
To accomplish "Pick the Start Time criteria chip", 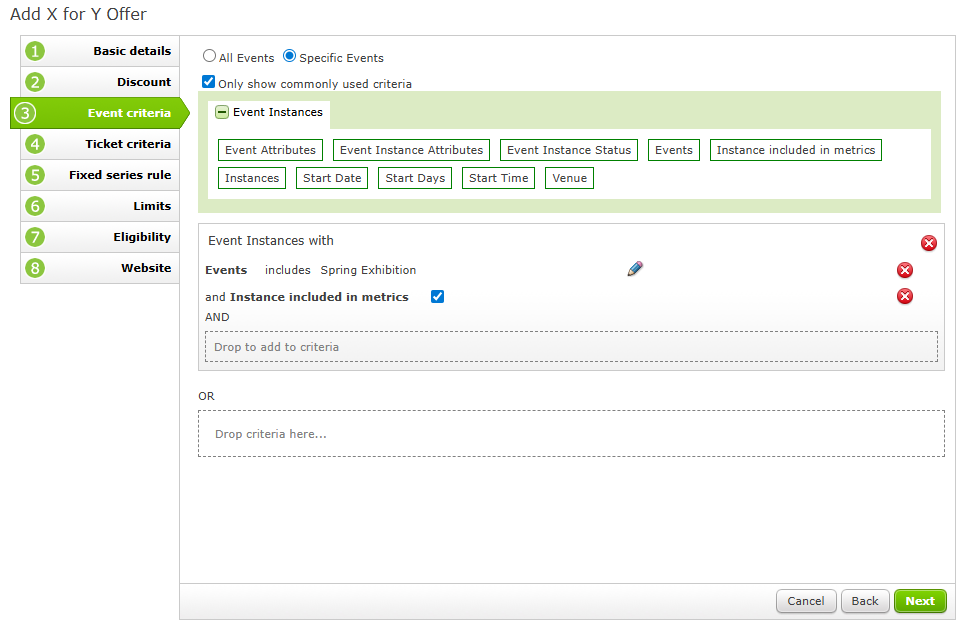I will coord(499,178).
